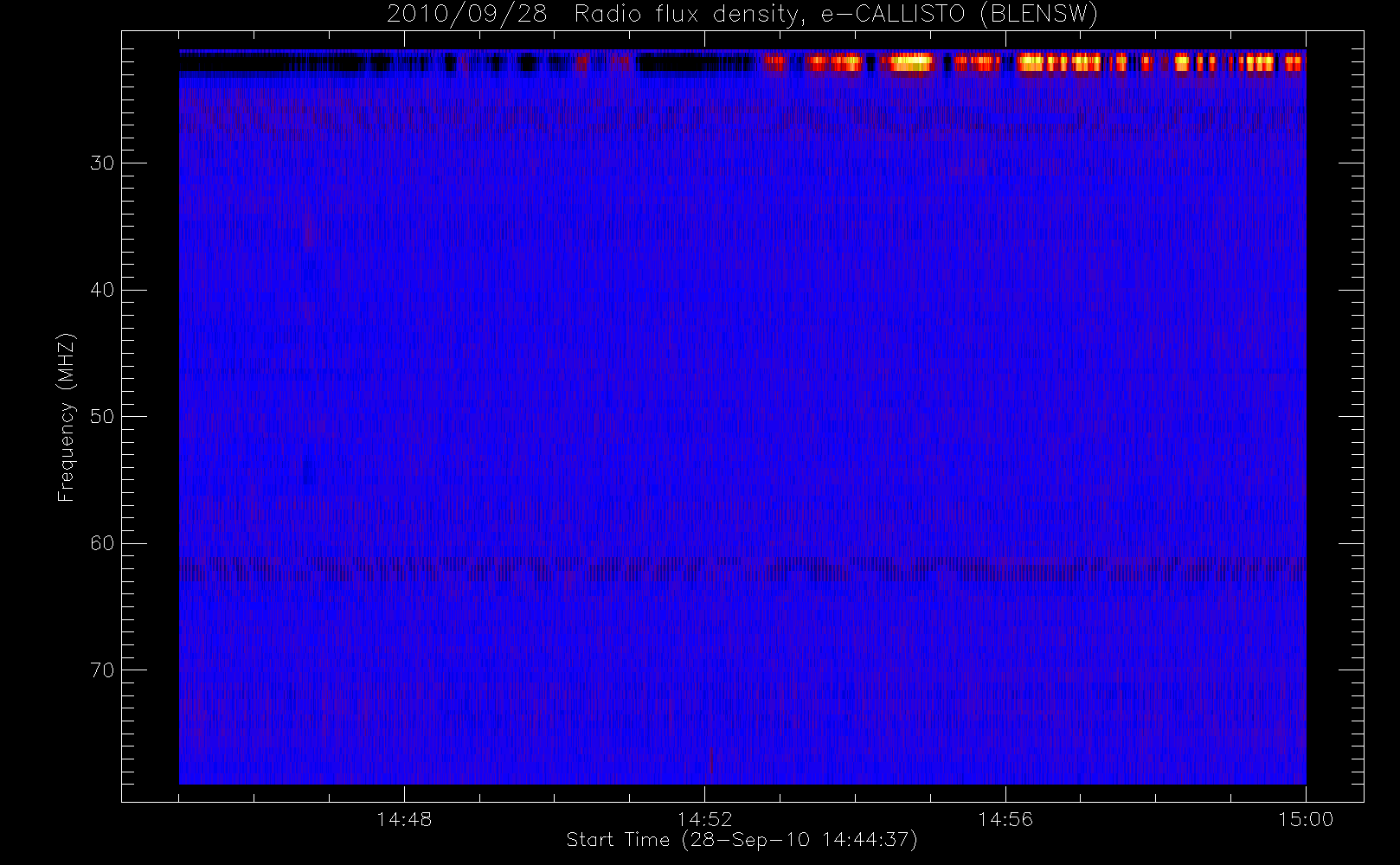This screenshot has height=865, width=1400.
Task: Click the dark interference band near 61 MHz
Action: point(742,569)
